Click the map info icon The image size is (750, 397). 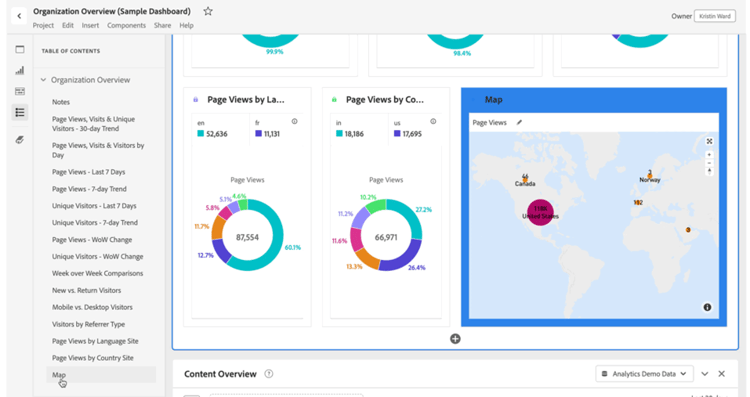point(707,307)
